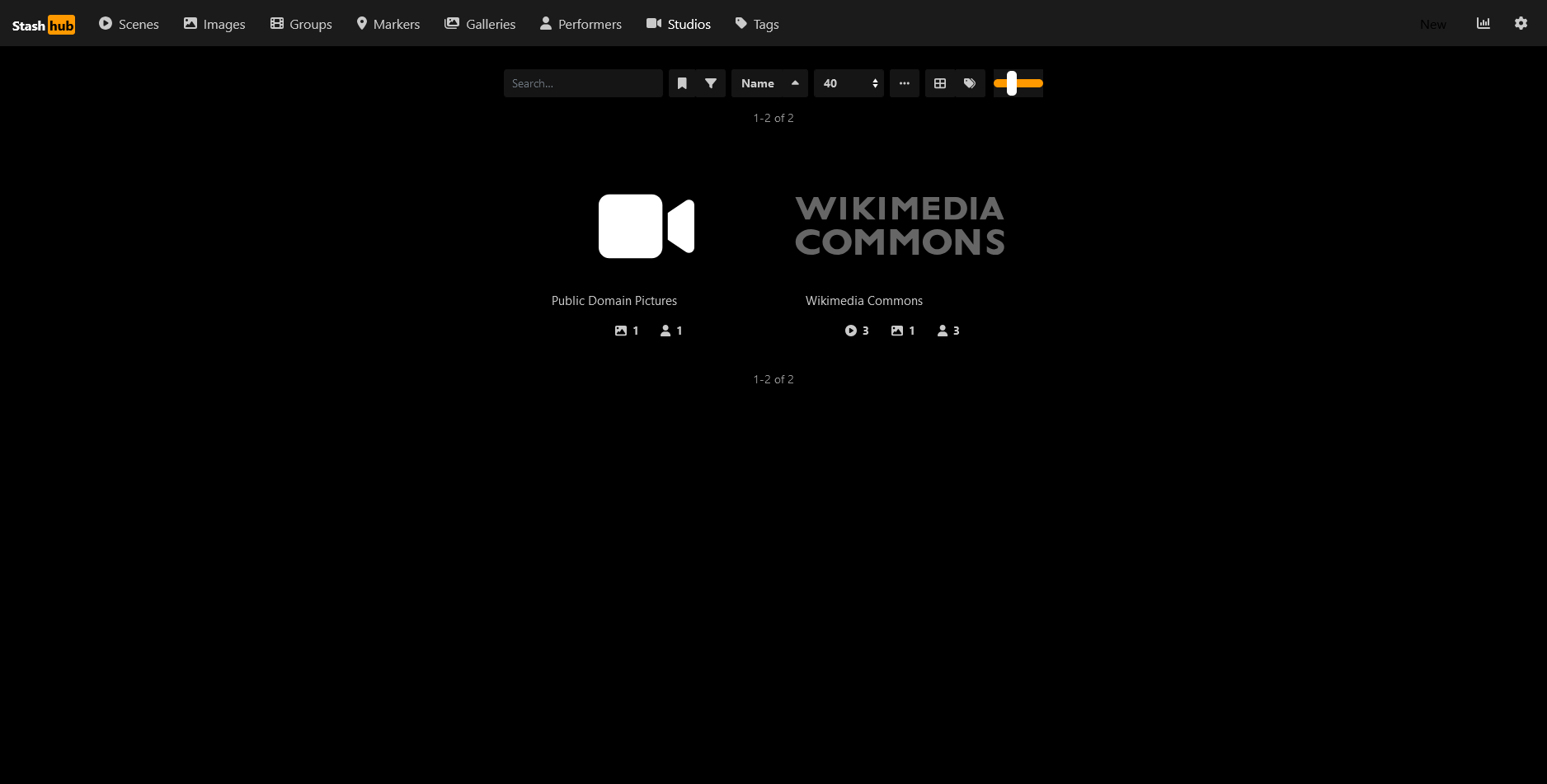Navigate to Groups
Screen dimensions: 1547x784
click(301, 24)
